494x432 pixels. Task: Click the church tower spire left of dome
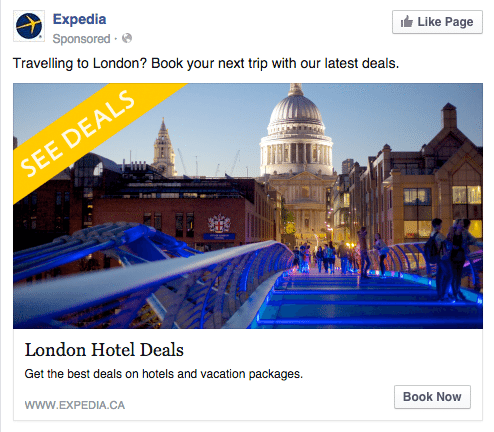tap(163, 147)
